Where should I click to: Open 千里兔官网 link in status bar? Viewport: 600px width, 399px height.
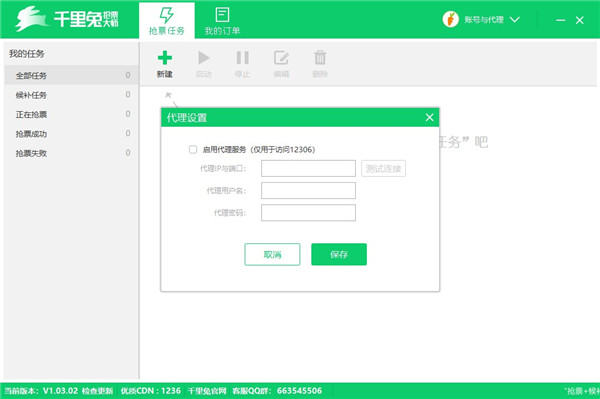tap(207, 391)
